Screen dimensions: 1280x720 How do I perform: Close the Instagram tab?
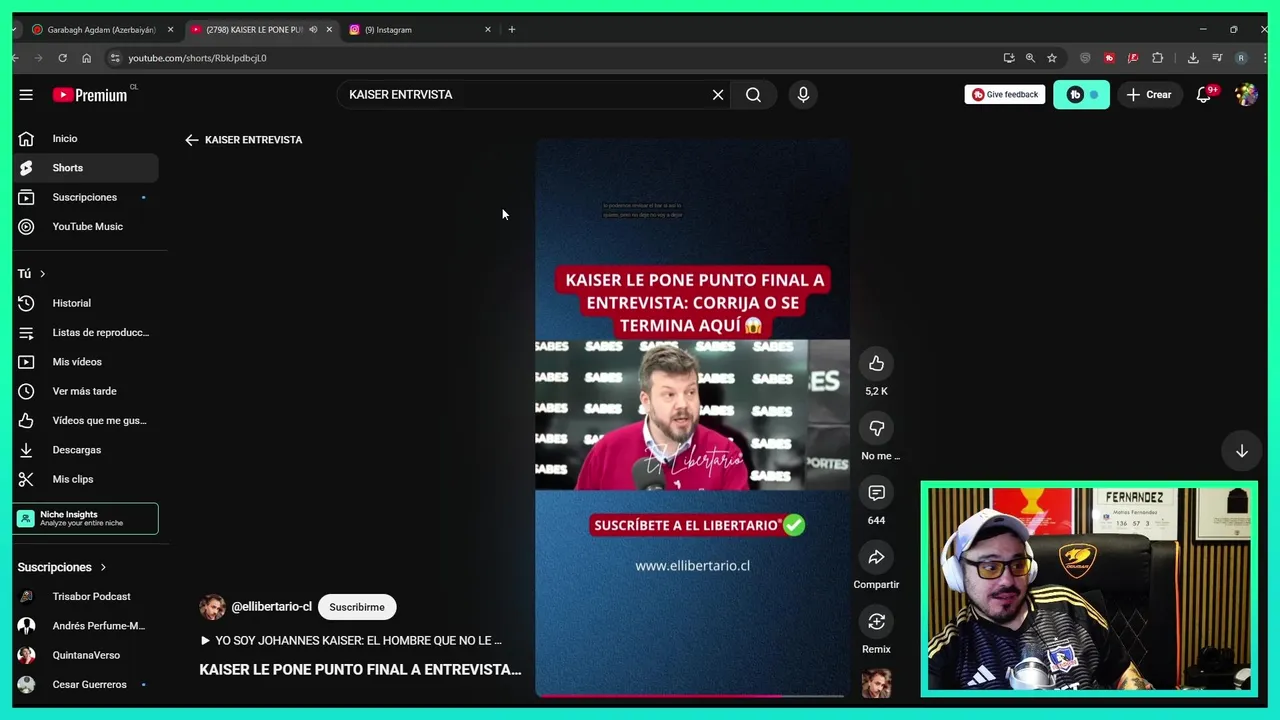[x=488, y=30]
